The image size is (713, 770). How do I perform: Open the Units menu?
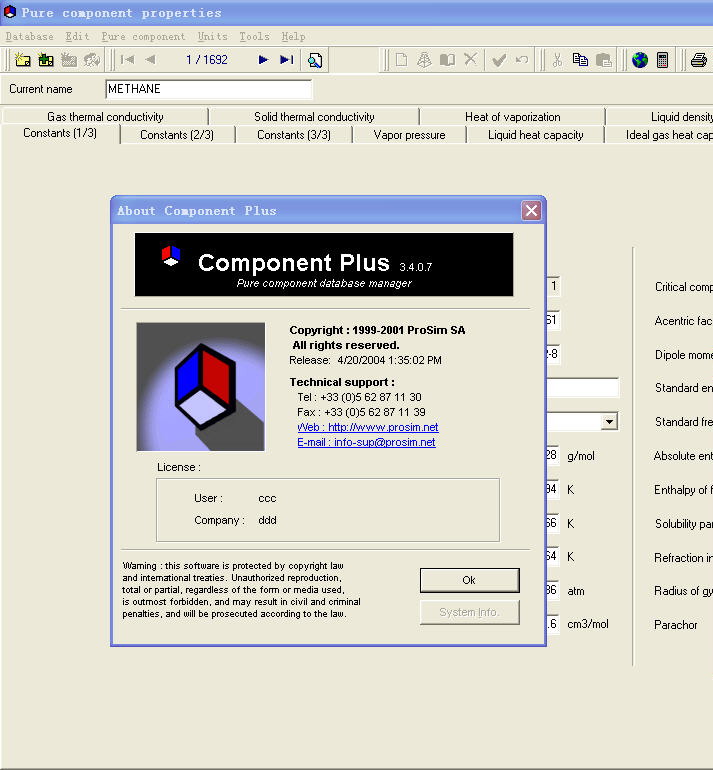(x=212, y=36)
